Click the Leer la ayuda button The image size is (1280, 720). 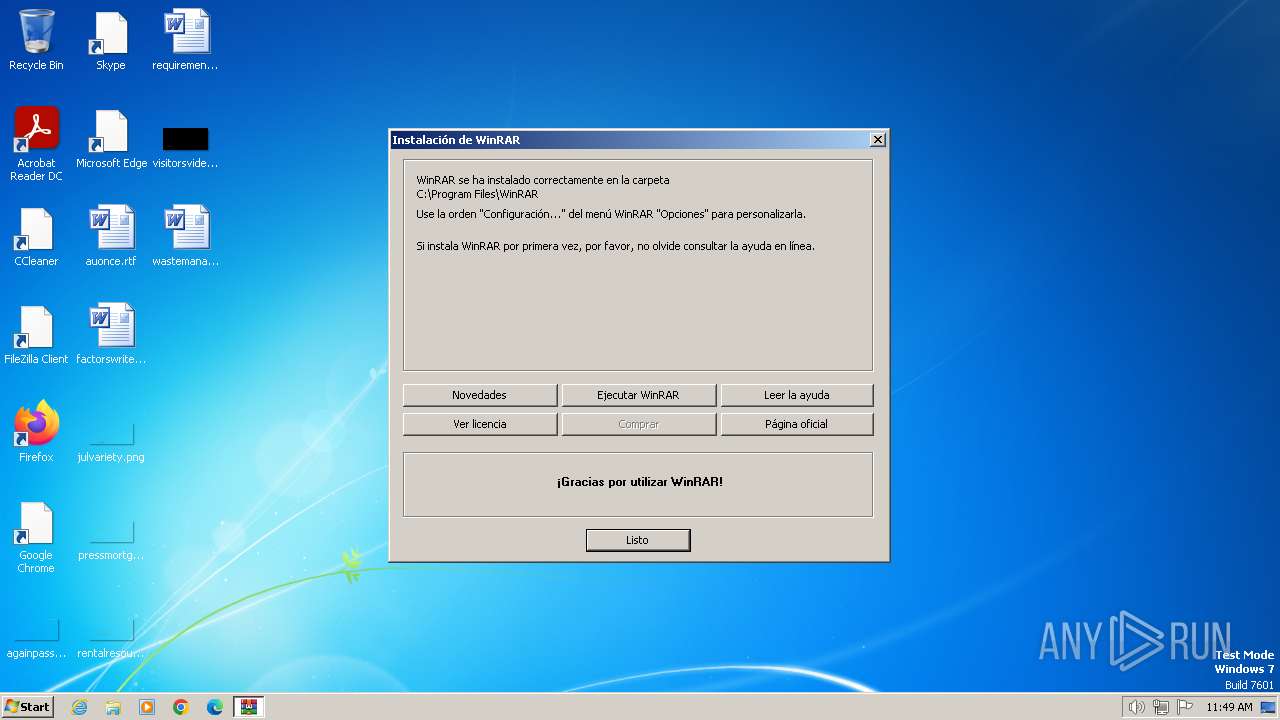797,395
